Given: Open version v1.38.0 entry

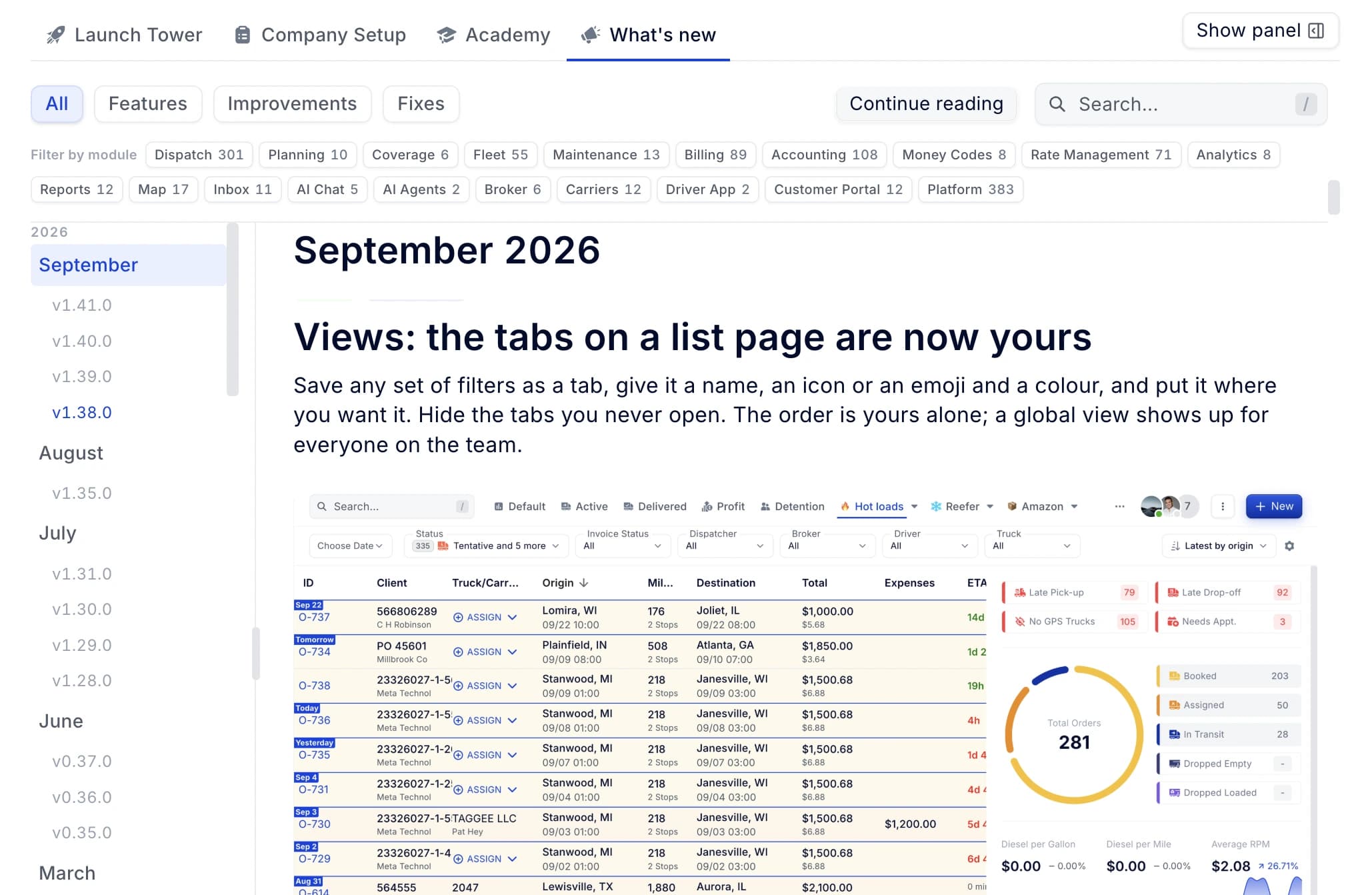Looking at the screenshot, I should (x=82, y=412).
